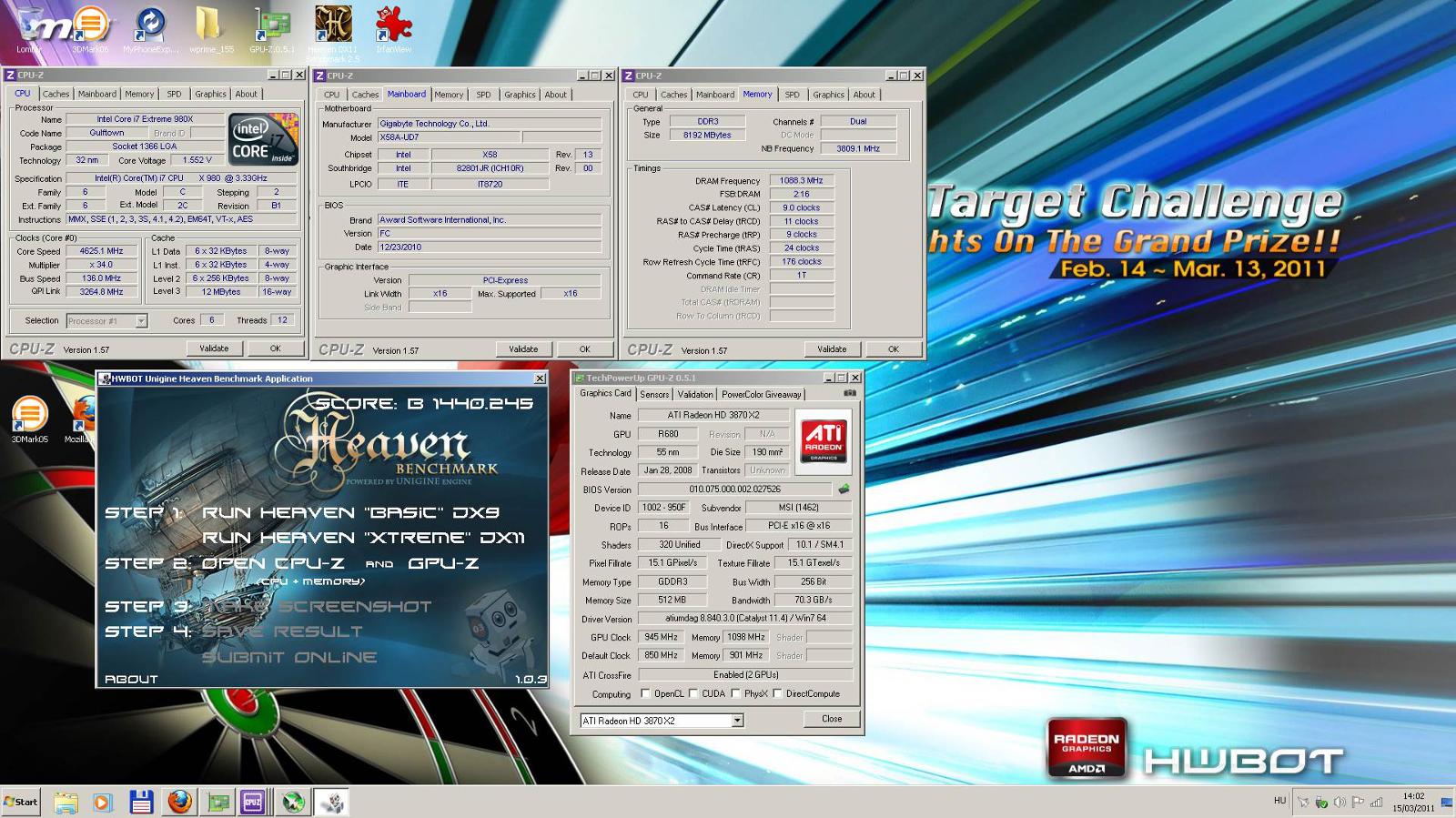Switch to GPU-Z from the taskbar
This screenshot has width=1456, height=818.
tap(217, 803)
